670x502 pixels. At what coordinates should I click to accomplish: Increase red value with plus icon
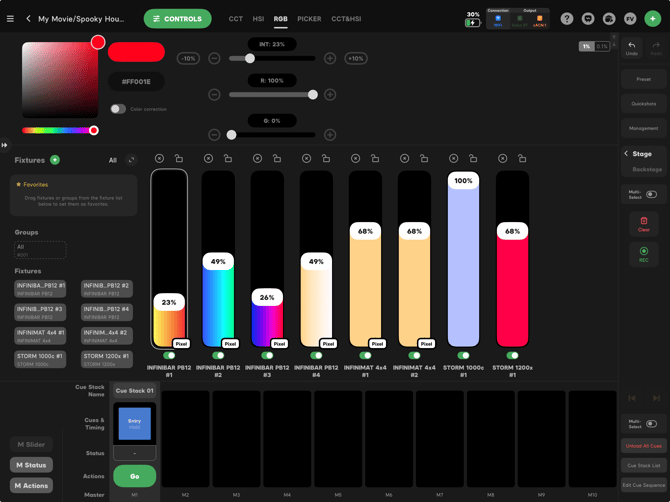tap(330, 94)
